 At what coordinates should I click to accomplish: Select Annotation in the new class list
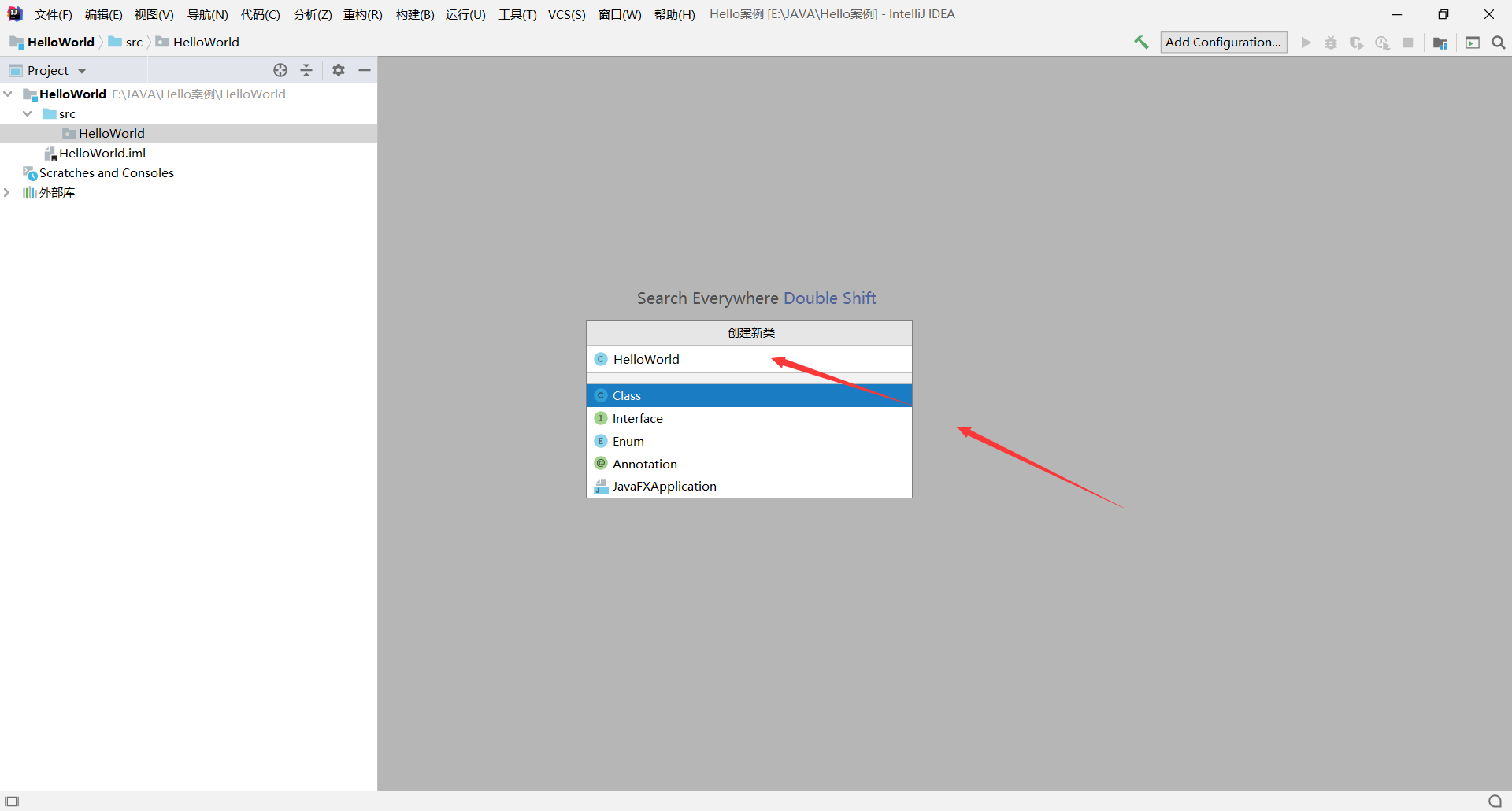tap(749, 464)
